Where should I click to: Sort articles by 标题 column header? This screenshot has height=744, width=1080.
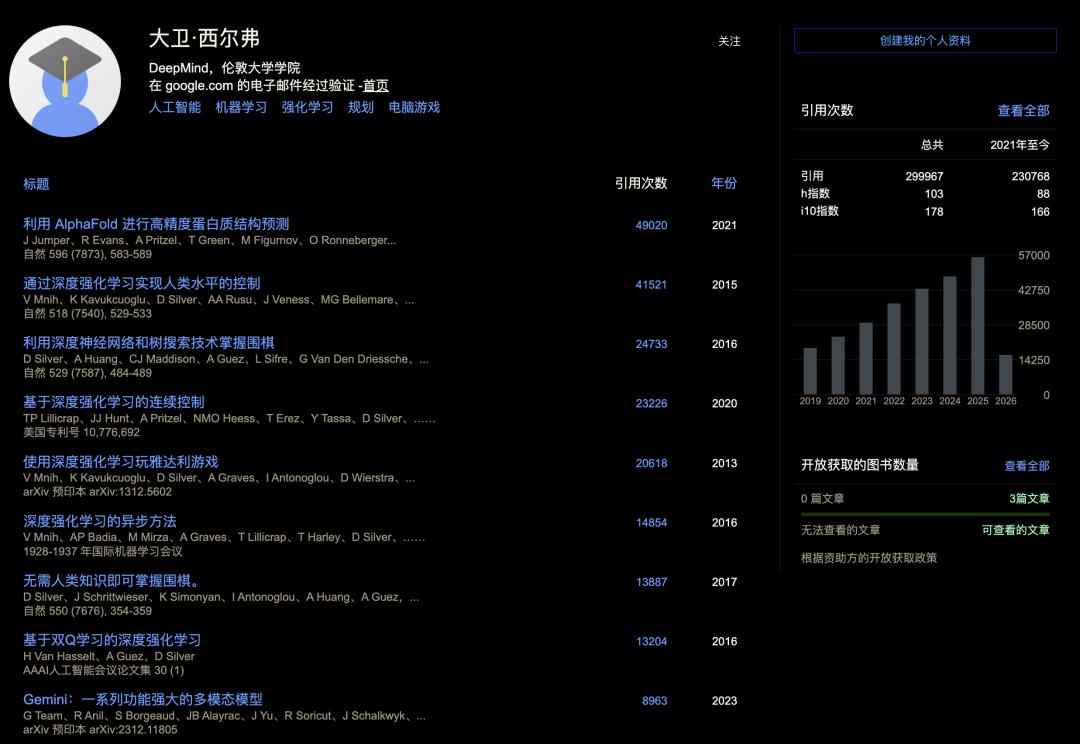(36, 184)
